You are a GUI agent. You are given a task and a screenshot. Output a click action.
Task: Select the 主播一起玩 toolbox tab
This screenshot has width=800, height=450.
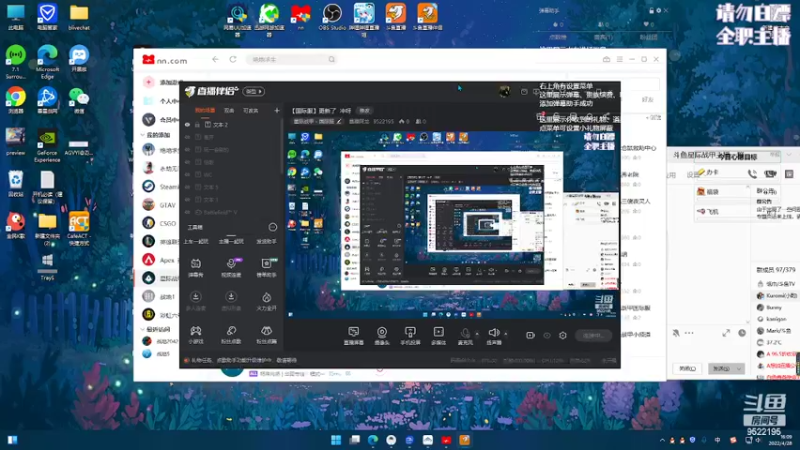point(231,241)
